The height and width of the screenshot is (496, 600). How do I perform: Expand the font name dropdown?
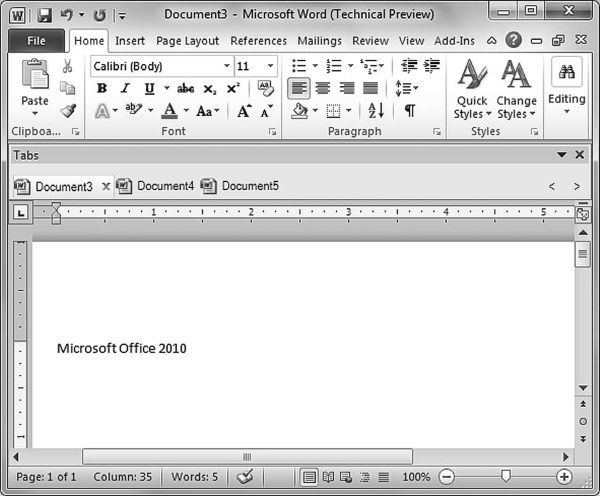(x=226, y=66)
